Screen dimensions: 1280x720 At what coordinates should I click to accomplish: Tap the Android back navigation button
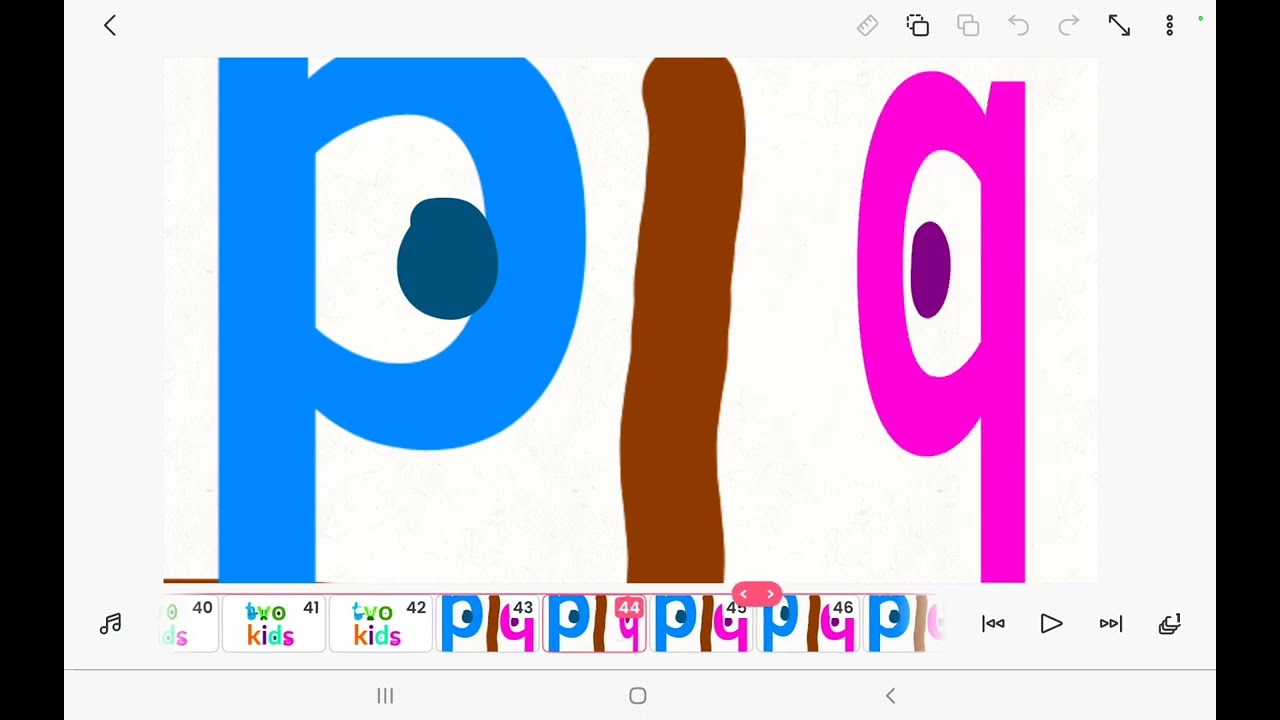(x=890, y=696)
